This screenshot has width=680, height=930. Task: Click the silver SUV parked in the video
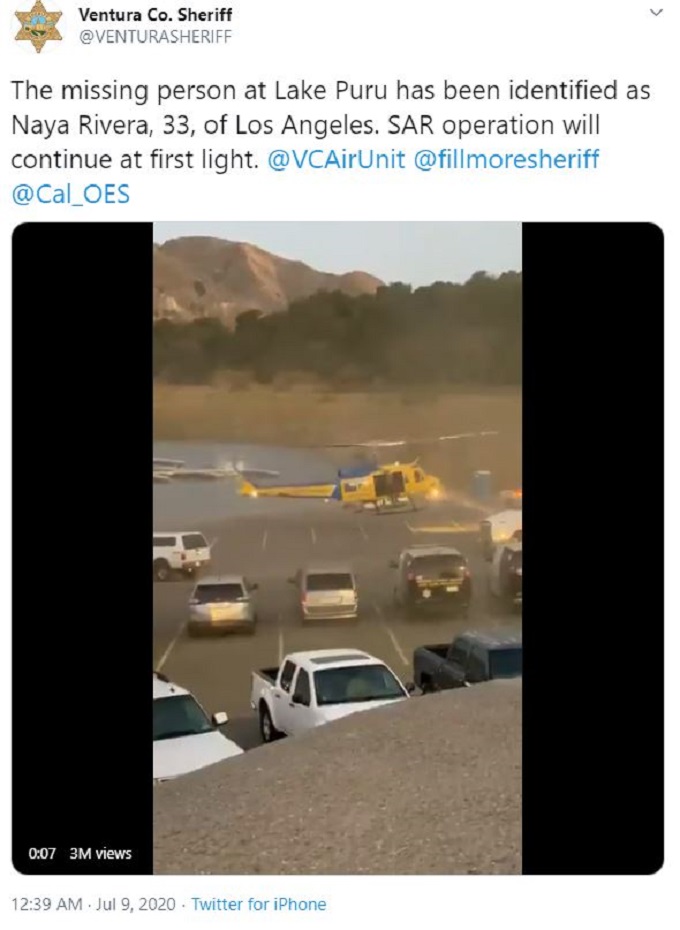(222, 604)
